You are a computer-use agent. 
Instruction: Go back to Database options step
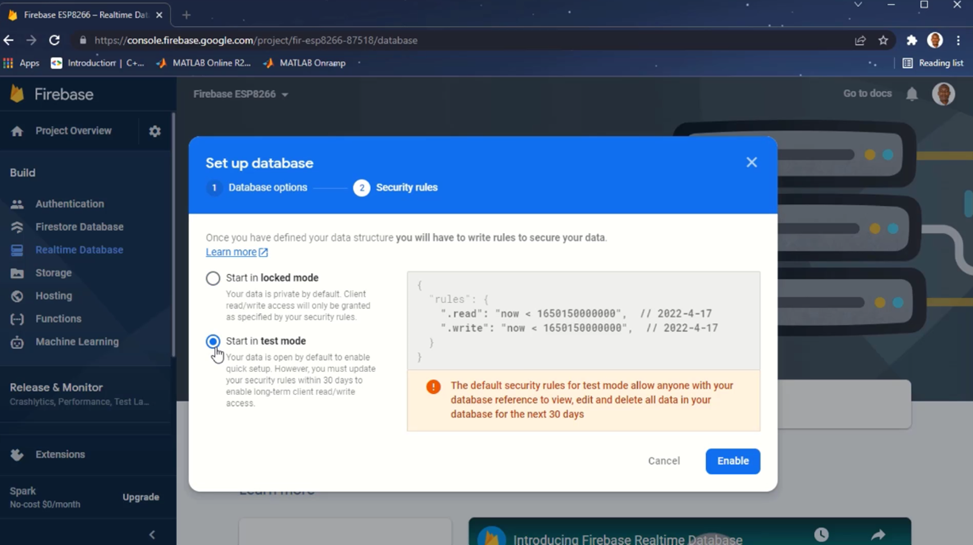[x=257, y=187]
